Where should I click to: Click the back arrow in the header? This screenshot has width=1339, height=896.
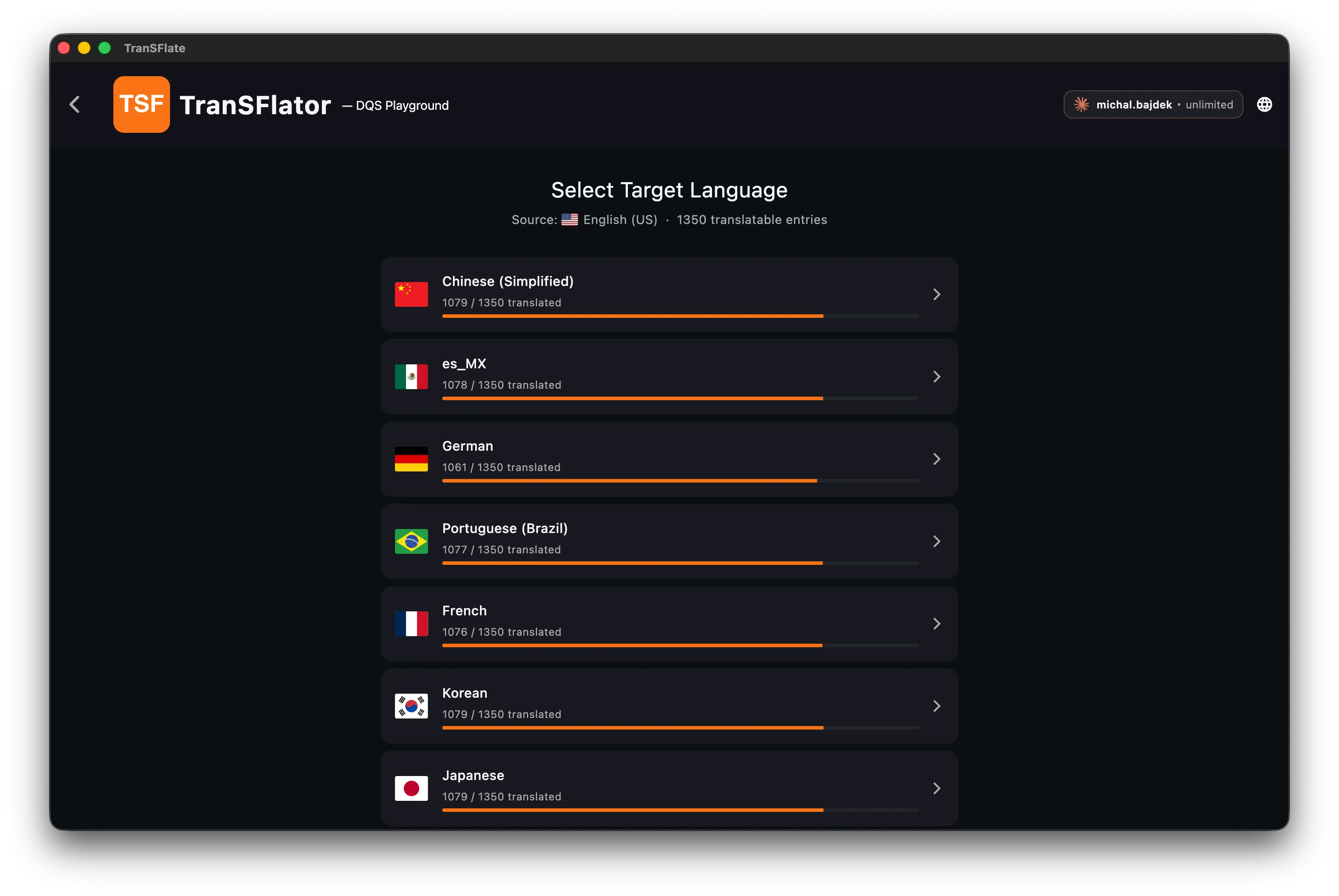pos(75,104)
